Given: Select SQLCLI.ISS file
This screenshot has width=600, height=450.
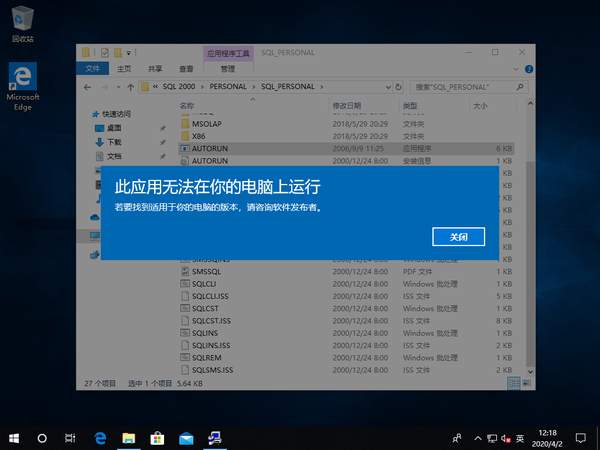Looking at the screenshot, I should point(346,296).
